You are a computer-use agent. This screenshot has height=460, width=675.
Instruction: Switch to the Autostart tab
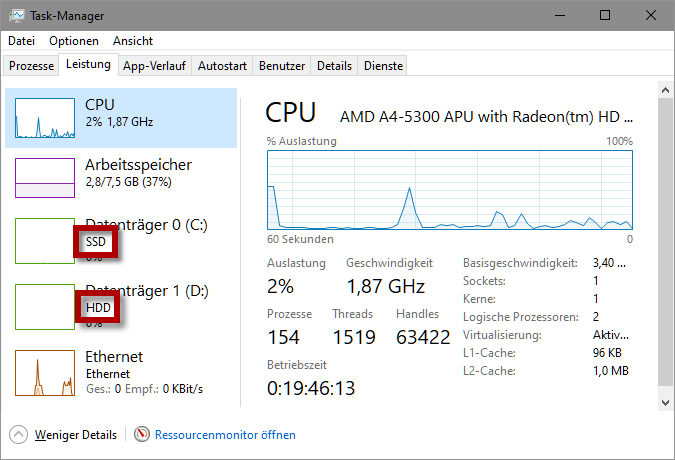pos(222,66)
